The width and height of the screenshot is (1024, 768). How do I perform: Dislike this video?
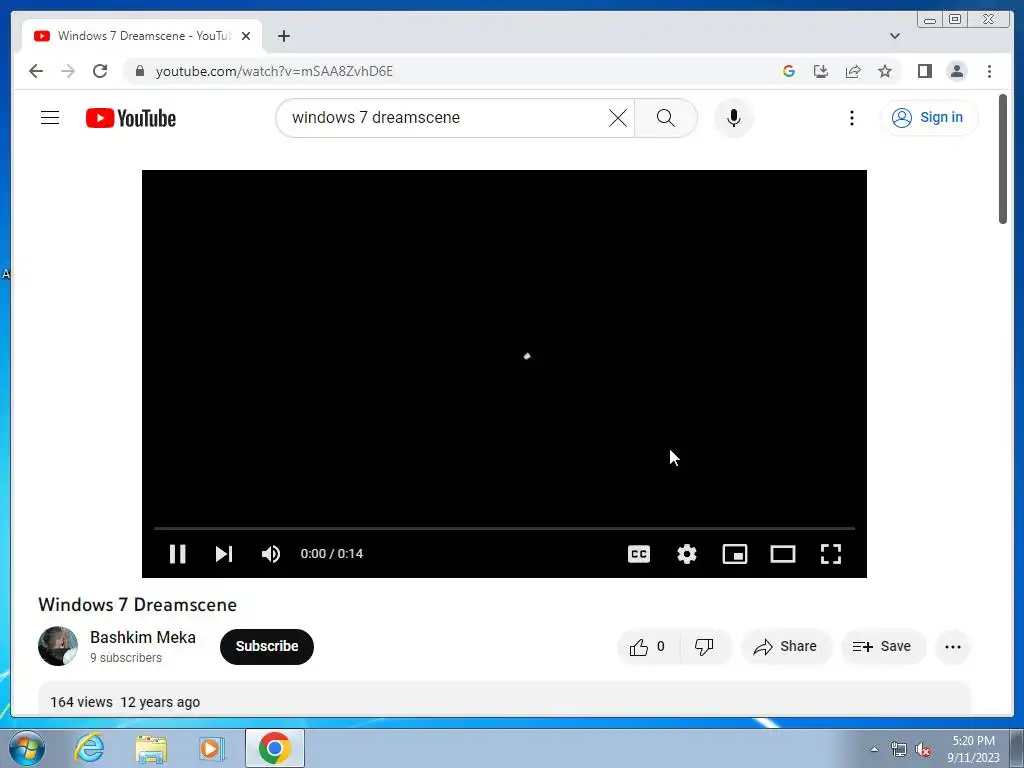[704, 647]
